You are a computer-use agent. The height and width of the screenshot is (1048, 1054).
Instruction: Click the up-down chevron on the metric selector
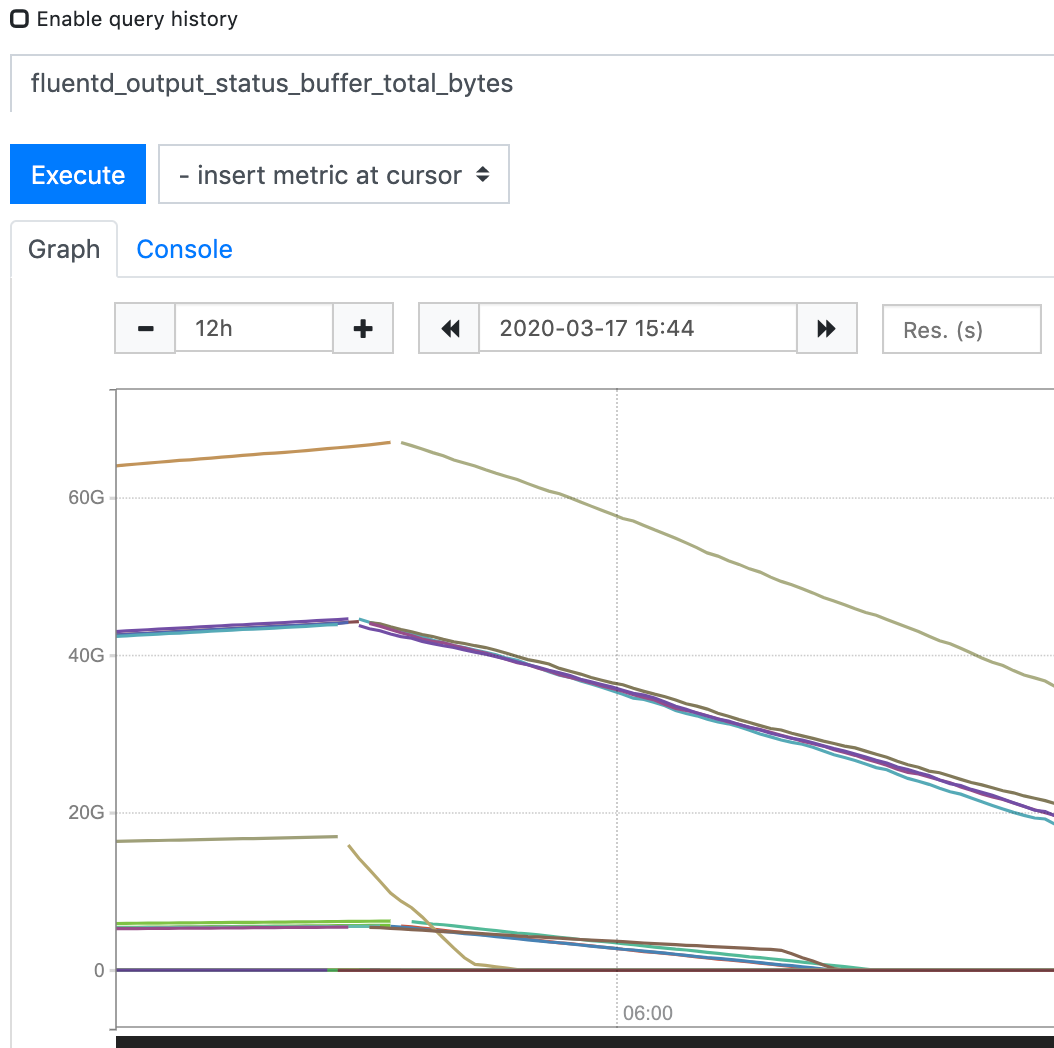pyautogui.click(x=483, y=174)
